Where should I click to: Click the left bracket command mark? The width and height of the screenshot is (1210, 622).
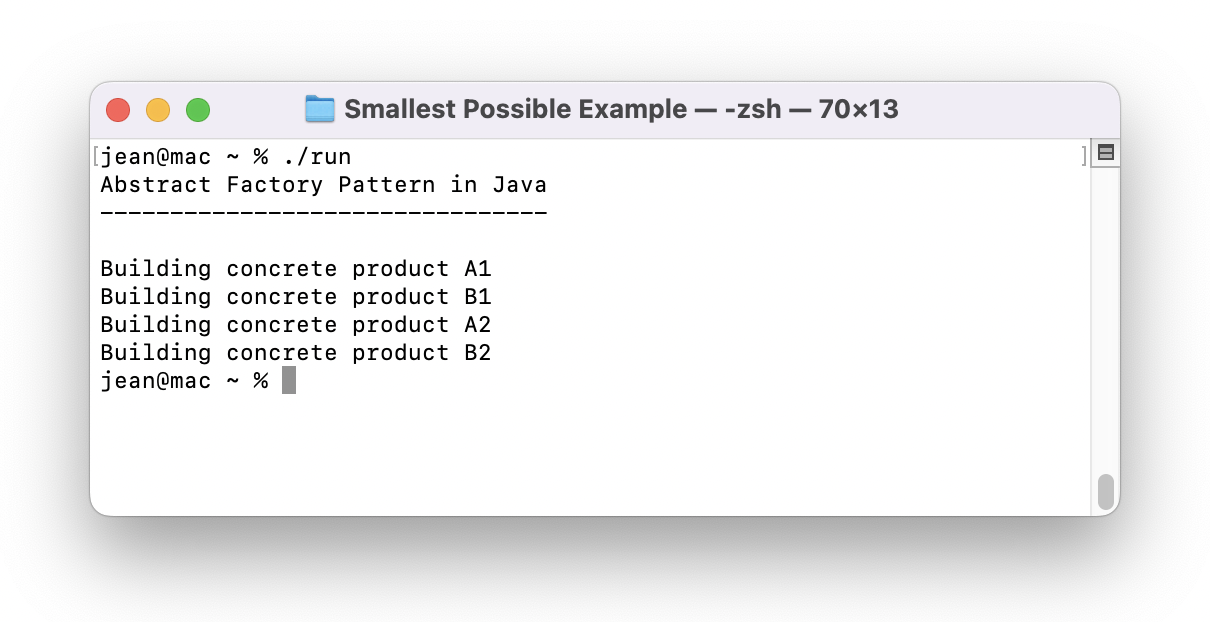click(95, 157)
